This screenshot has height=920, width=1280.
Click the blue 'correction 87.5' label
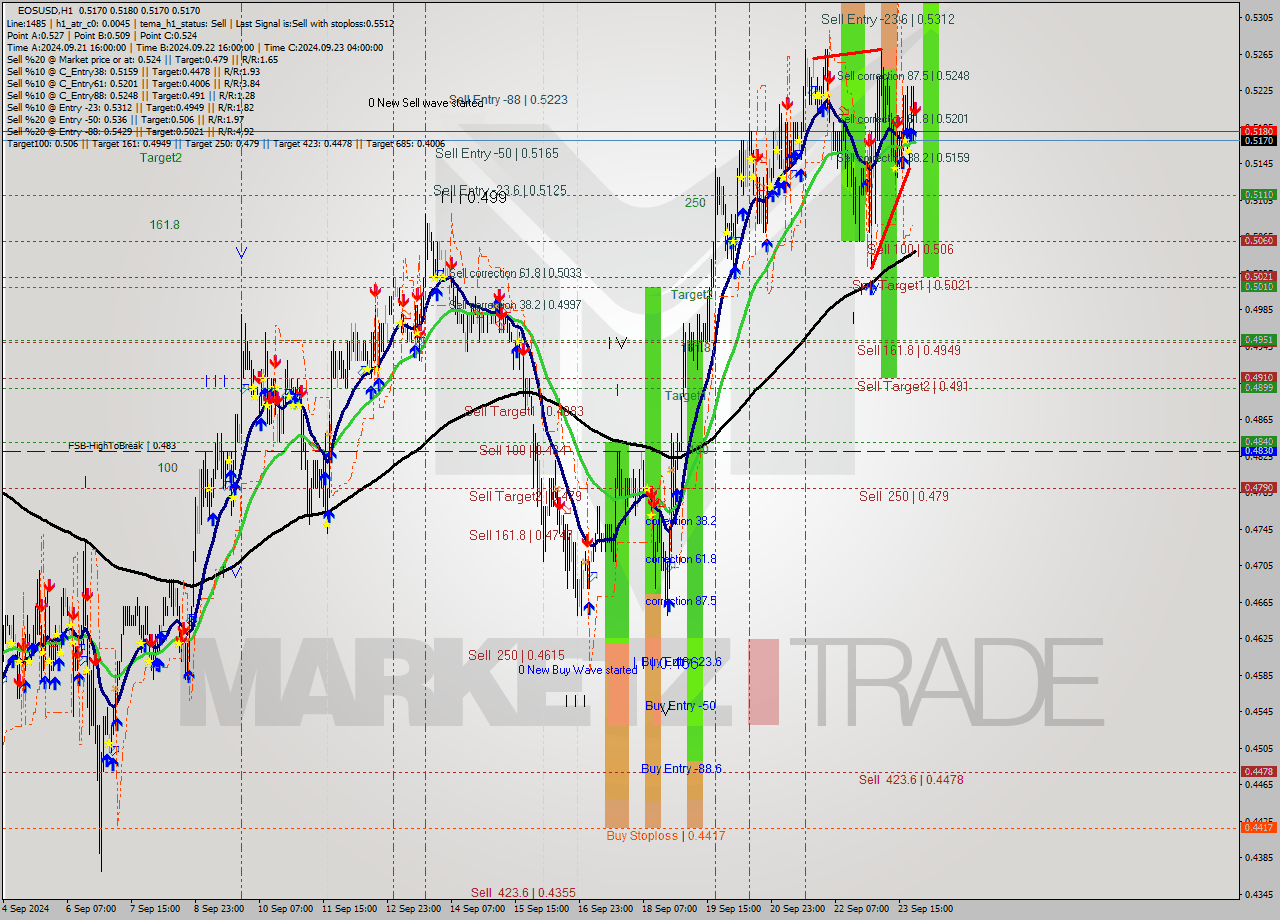tap(681, 601)
